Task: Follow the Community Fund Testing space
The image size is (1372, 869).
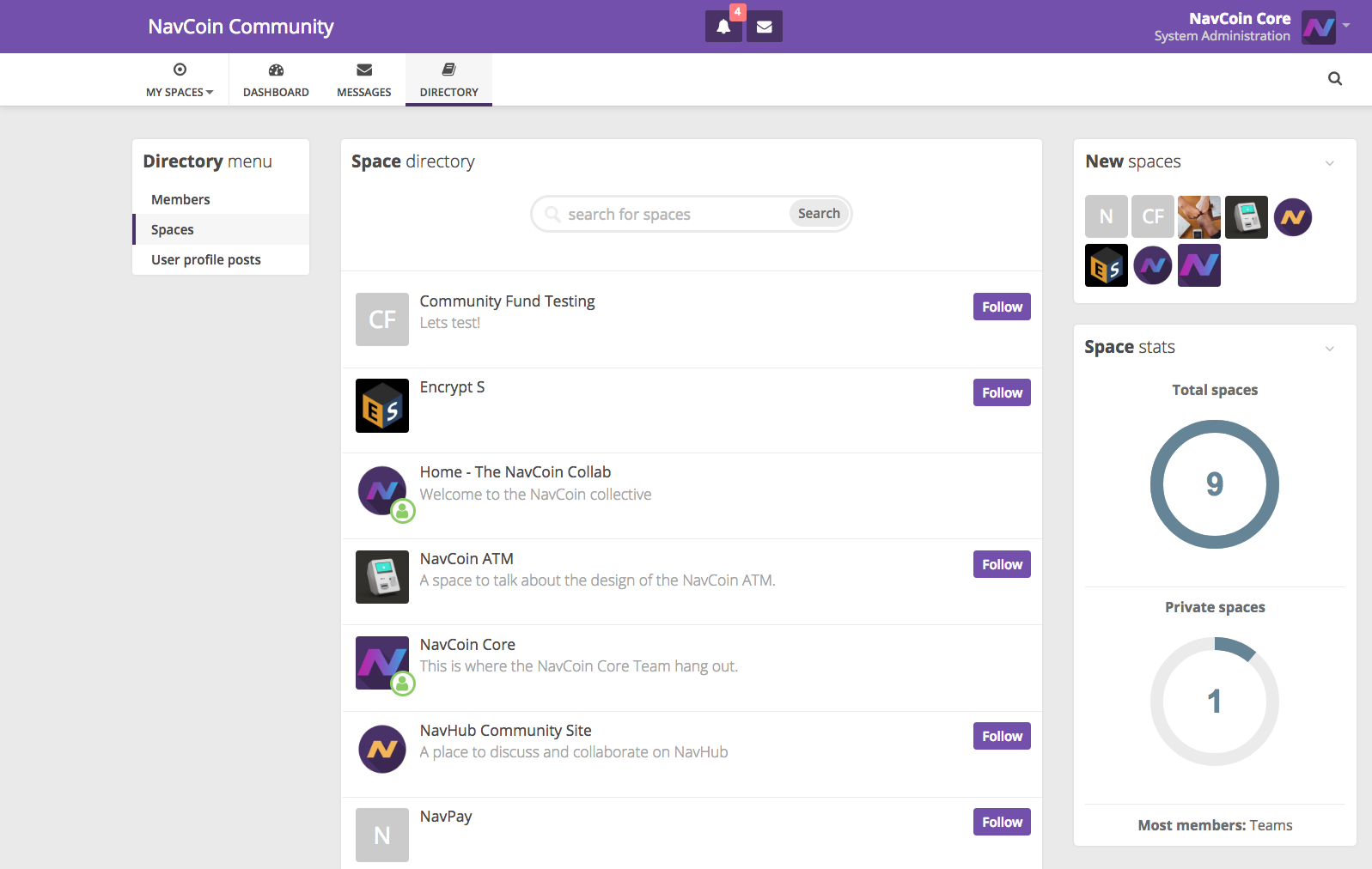Action: 1002,307
